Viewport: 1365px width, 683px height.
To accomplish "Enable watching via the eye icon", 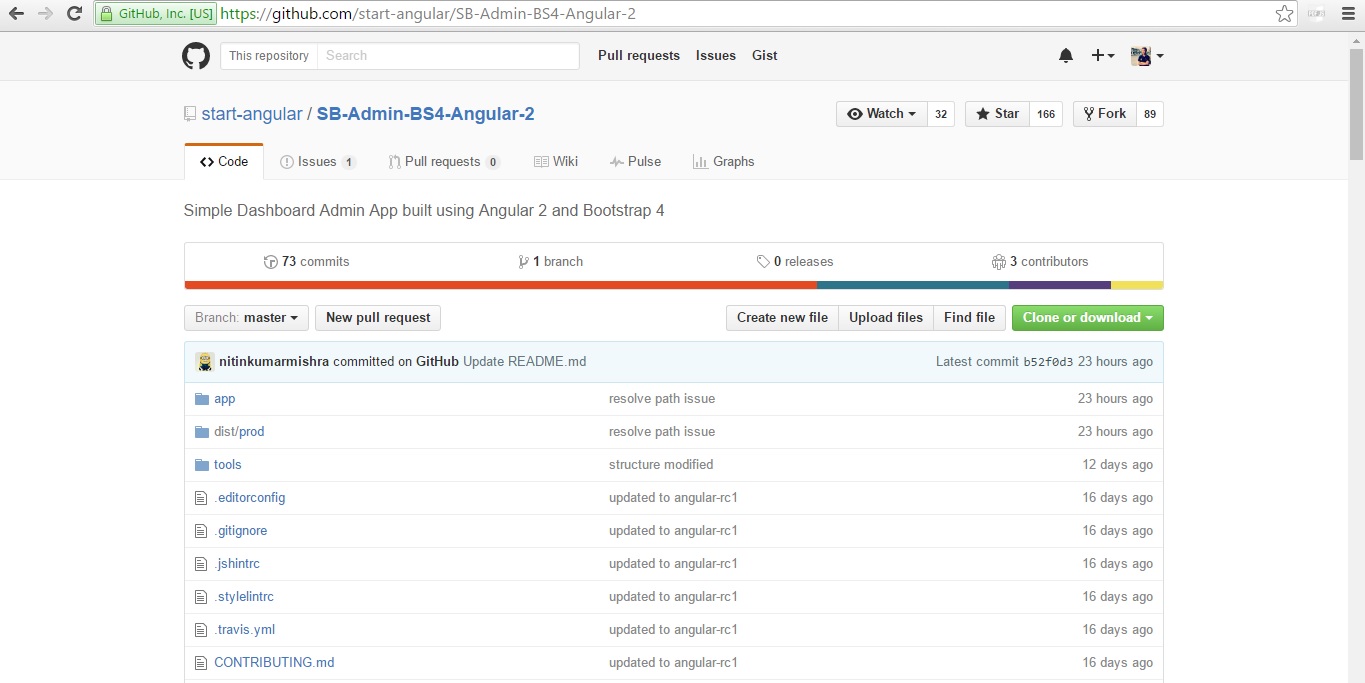I will click(x=855, y=113).
